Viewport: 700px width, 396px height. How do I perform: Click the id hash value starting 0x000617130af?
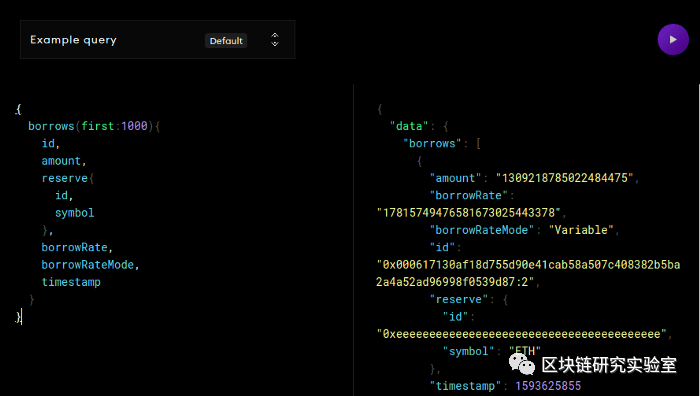coord(528,273)
